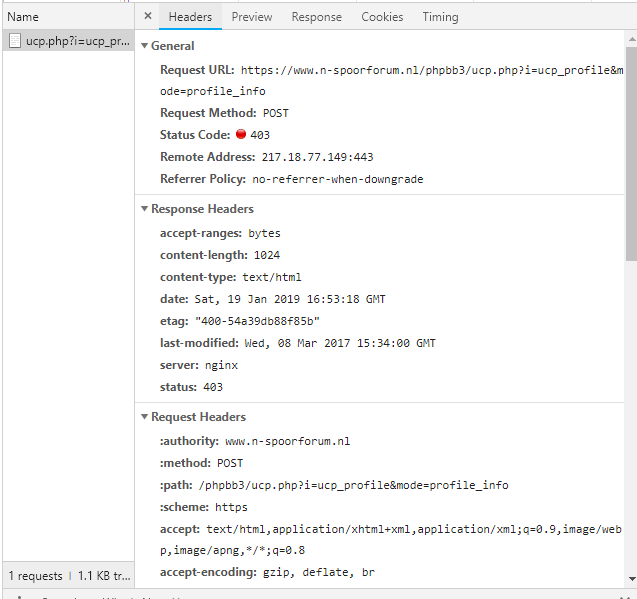The image size is (637, 599).
Task: Open the Preview tab
Action: tap(252, 17)
